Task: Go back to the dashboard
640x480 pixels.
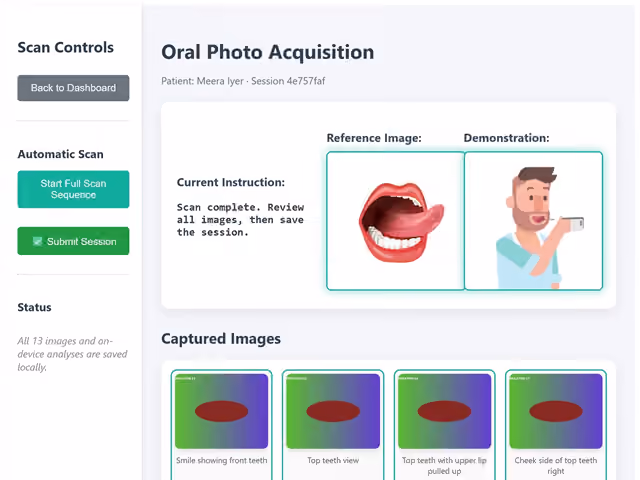Action: [x=73, y=88]
